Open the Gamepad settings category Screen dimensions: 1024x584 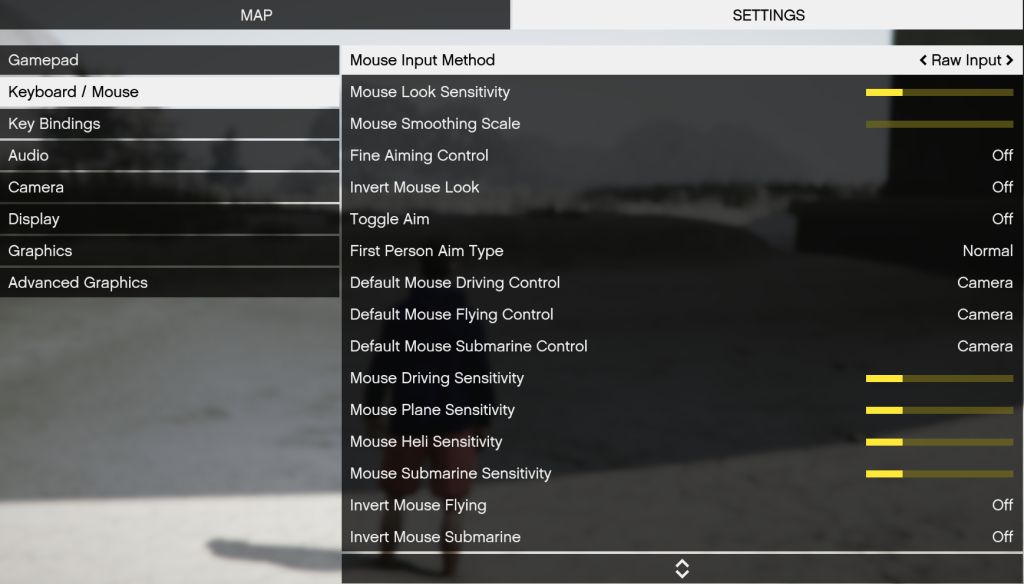point(170,60)
